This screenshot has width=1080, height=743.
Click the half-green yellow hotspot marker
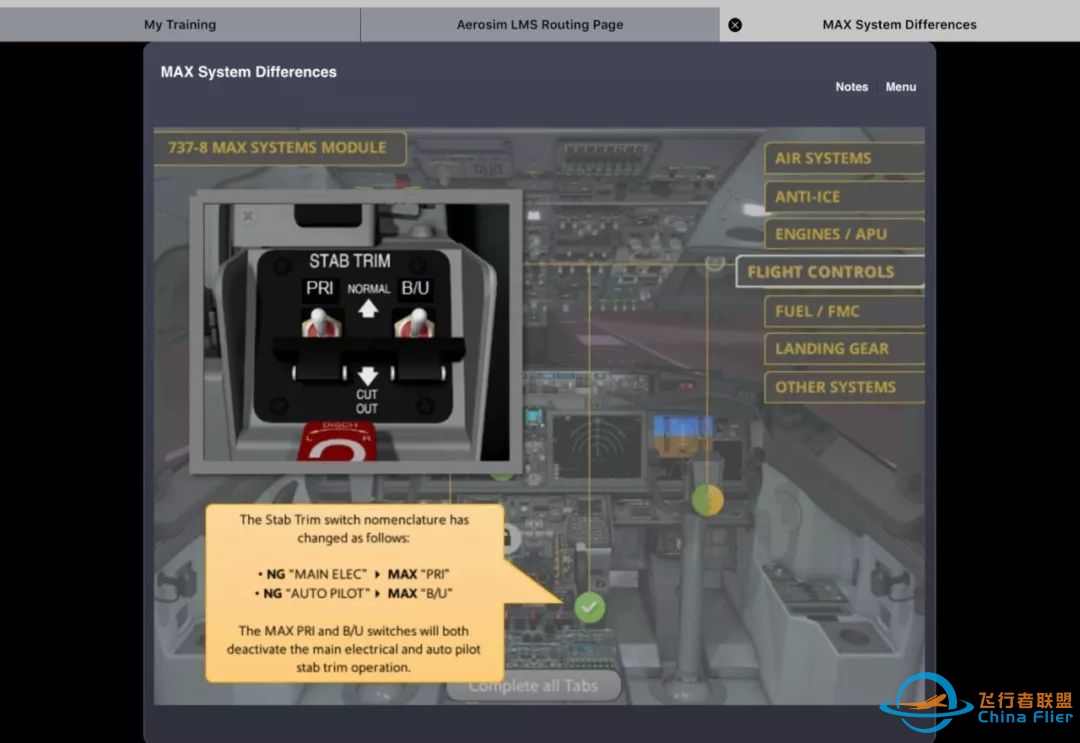[707, 500]
